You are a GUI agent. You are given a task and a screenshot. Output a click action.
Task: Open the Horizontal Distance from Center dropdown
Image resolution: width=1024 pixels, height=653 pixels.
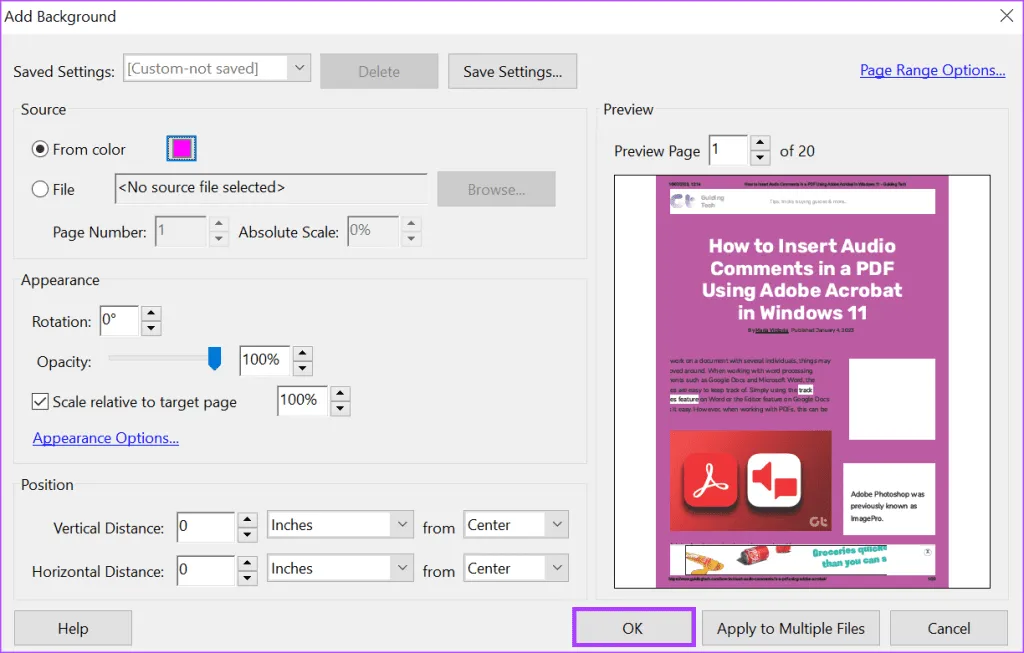pyautogui.click(x=556, y=568)
